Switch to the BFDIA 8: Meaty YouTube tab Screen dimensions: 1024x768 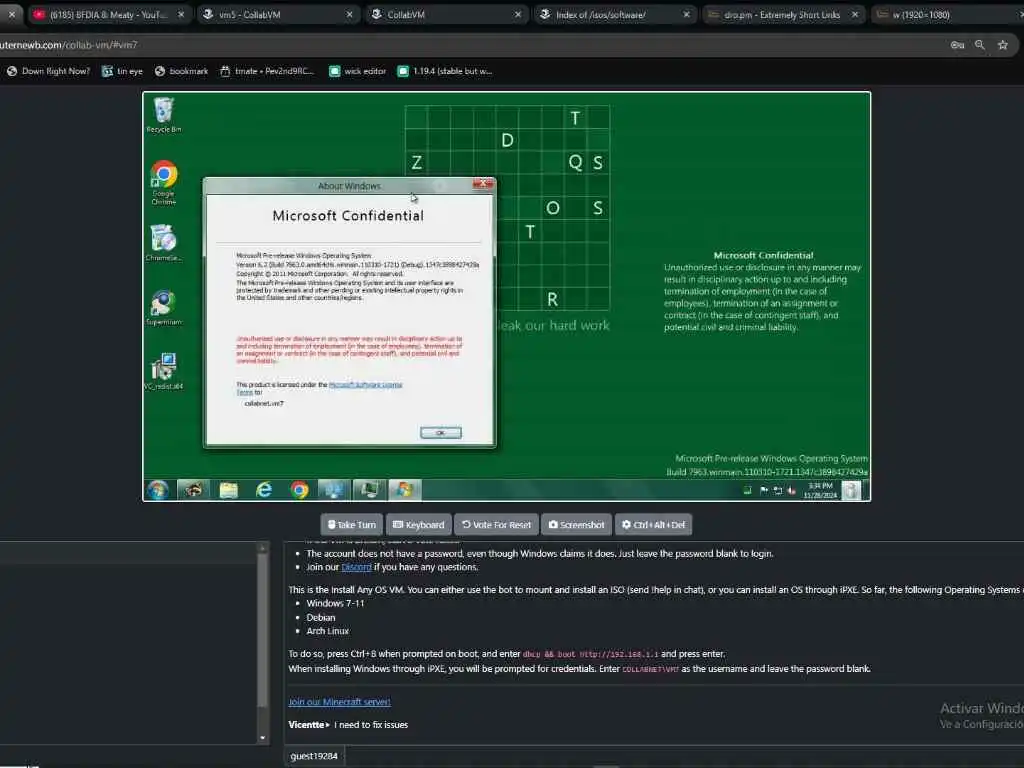pos(108,14)
